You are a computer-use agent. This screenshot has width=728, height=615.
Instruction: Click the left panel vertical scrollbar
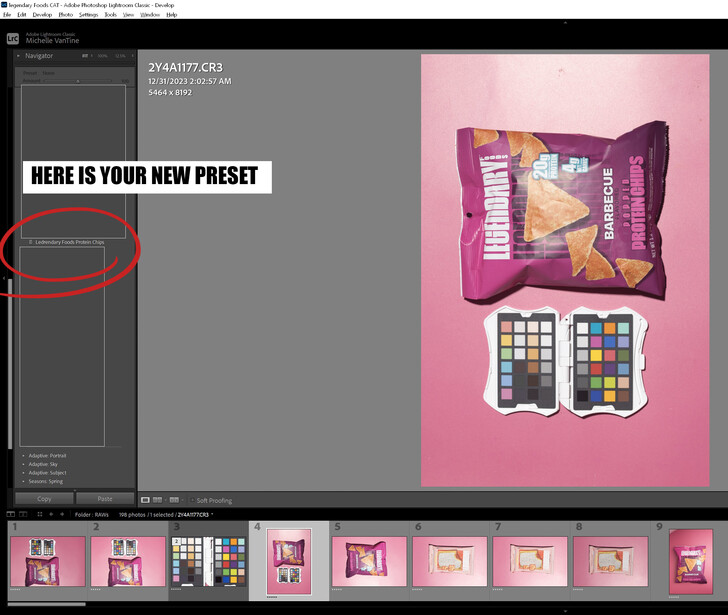coord(10,363)
